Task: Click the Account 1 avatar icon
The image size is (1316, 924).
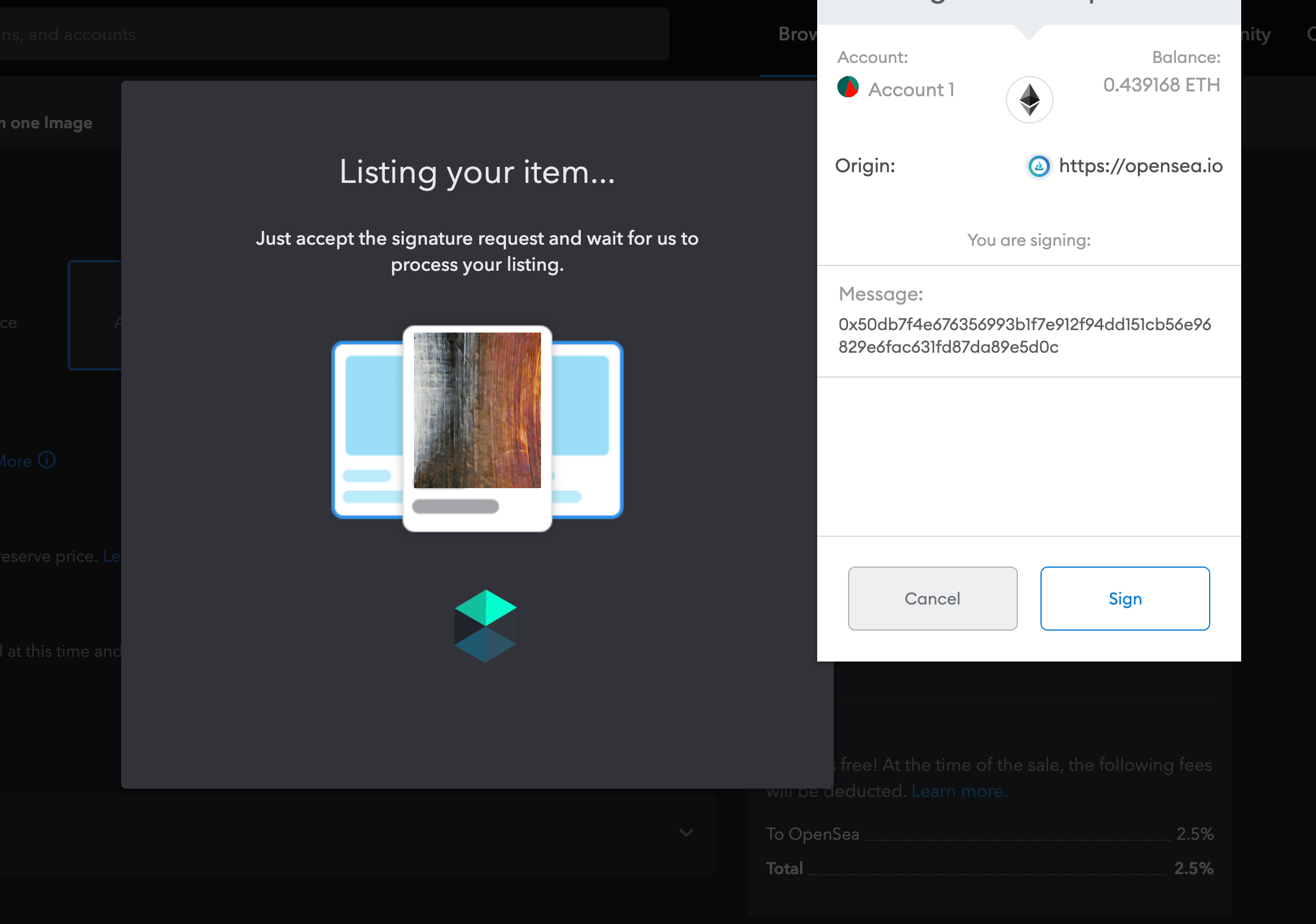Action: pyautogui.click(x=848, y=87)
